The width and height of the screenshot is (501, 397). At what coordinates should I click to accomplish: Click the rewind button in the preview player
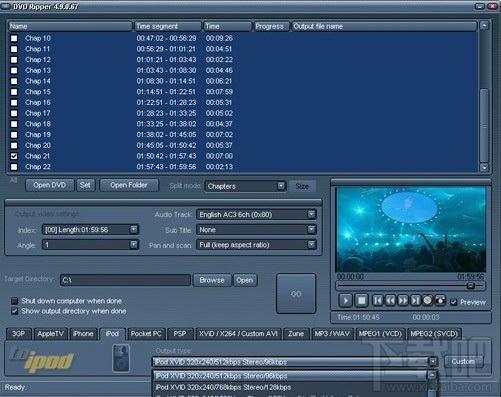390,300
